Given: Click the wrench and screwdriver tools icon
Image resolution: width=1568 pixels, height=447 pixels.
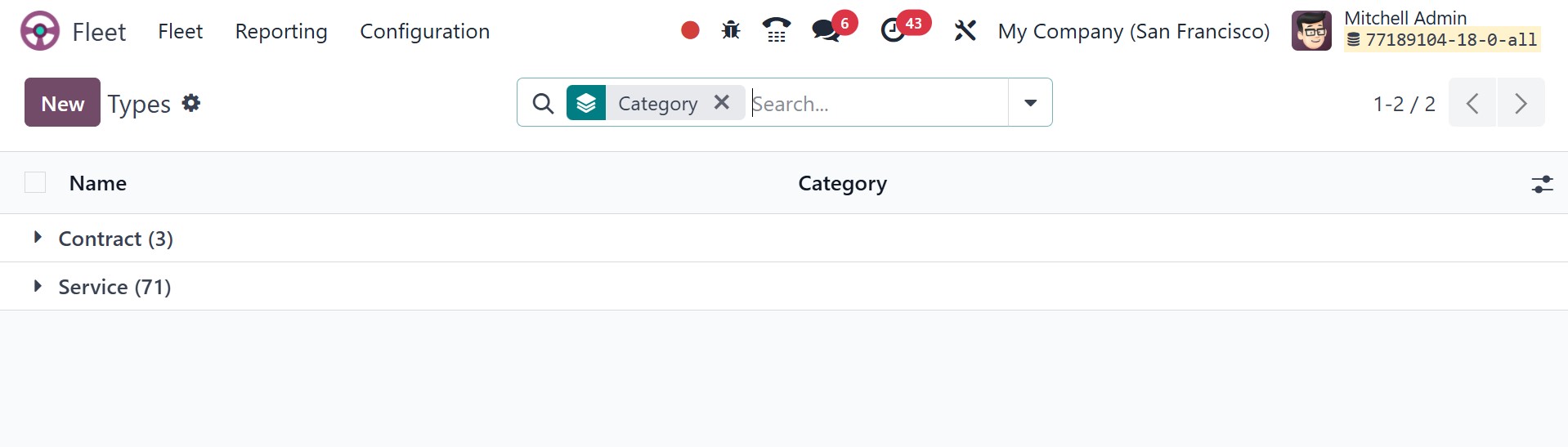Looking at the screenshot, I should [965, 31].
